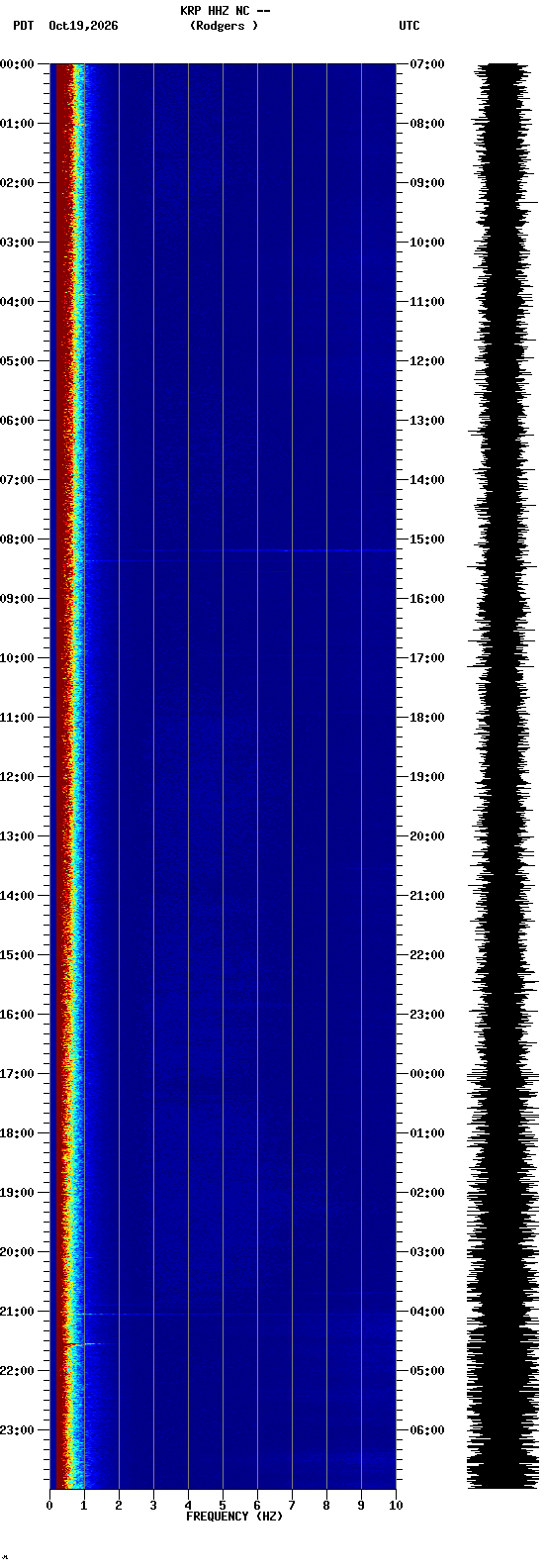Pick 13:00 on the UTC axis

point(427,421)
